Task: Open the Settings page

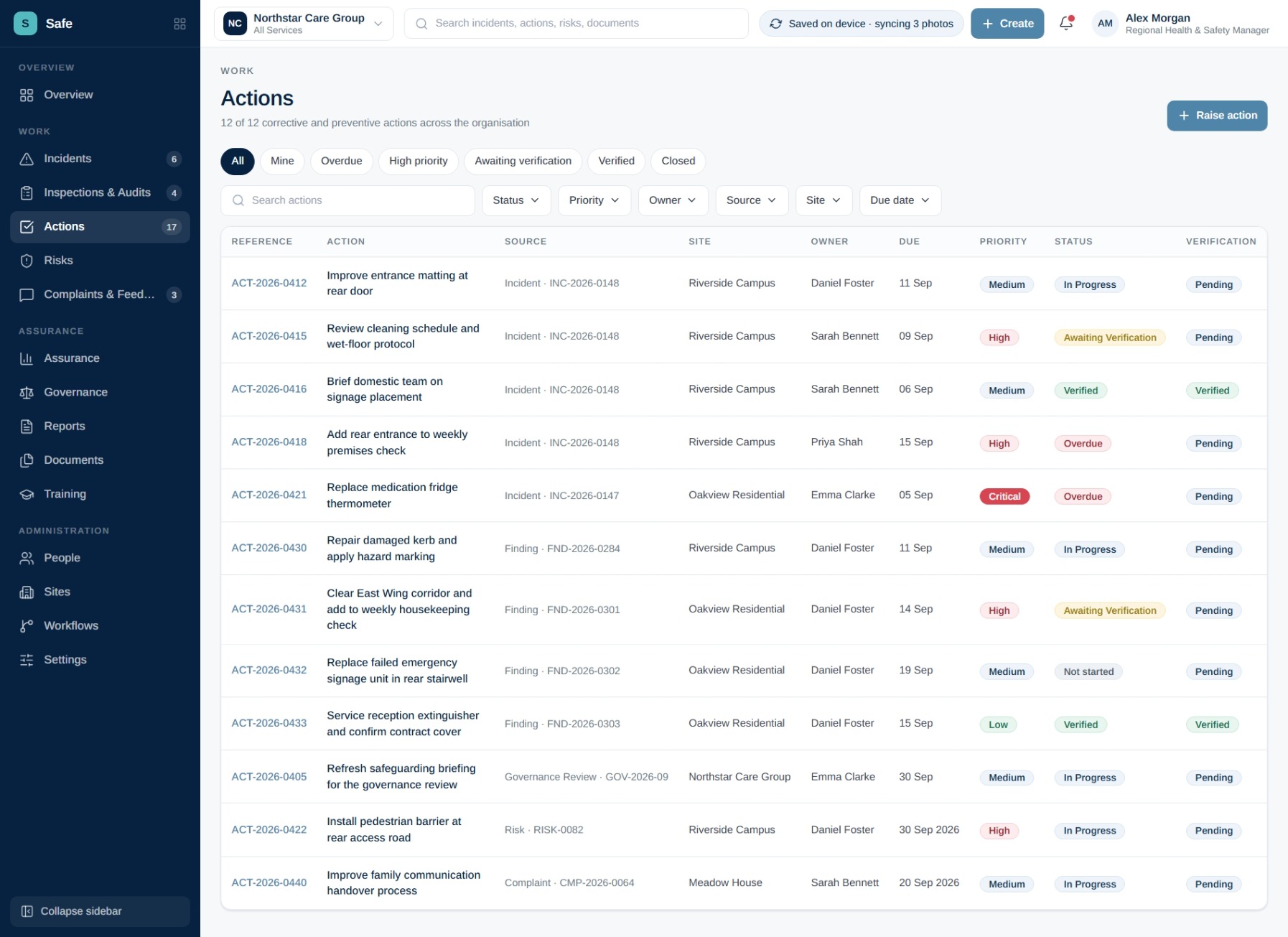Action: [x=100, y=660]
